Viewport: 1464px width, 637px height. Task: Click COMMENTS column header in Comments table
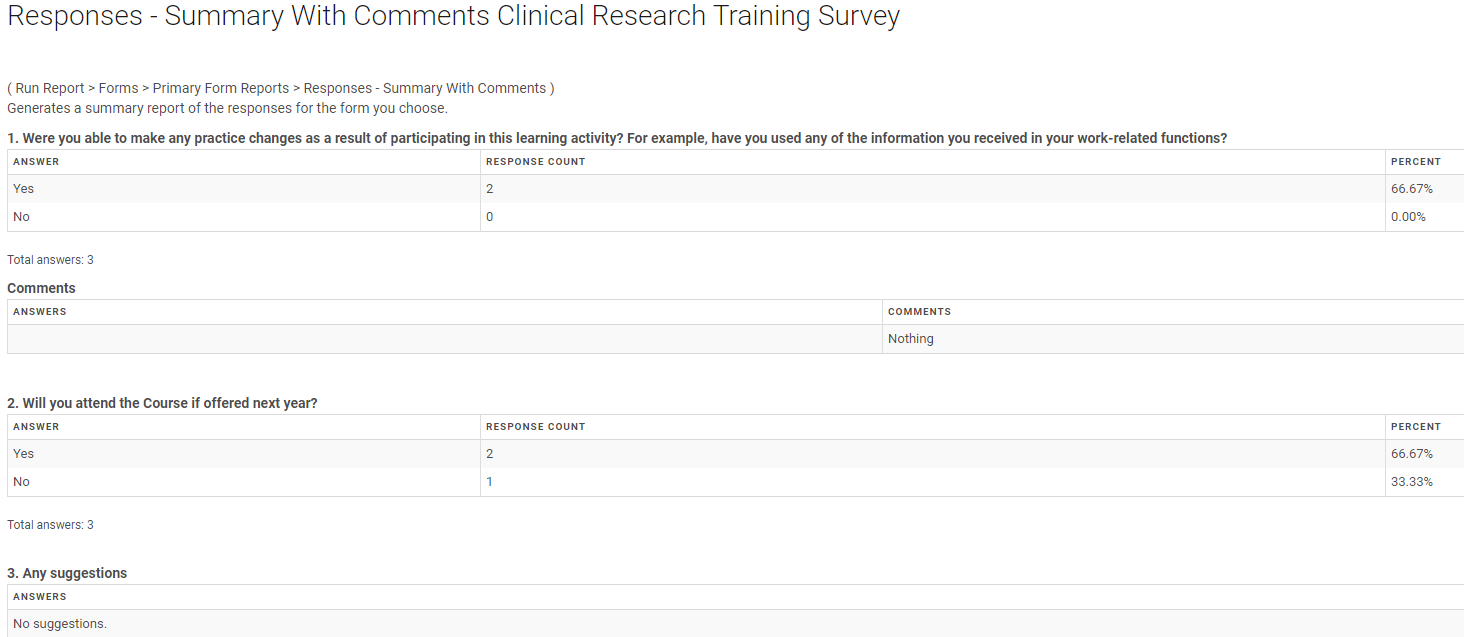tap(919, 312)
